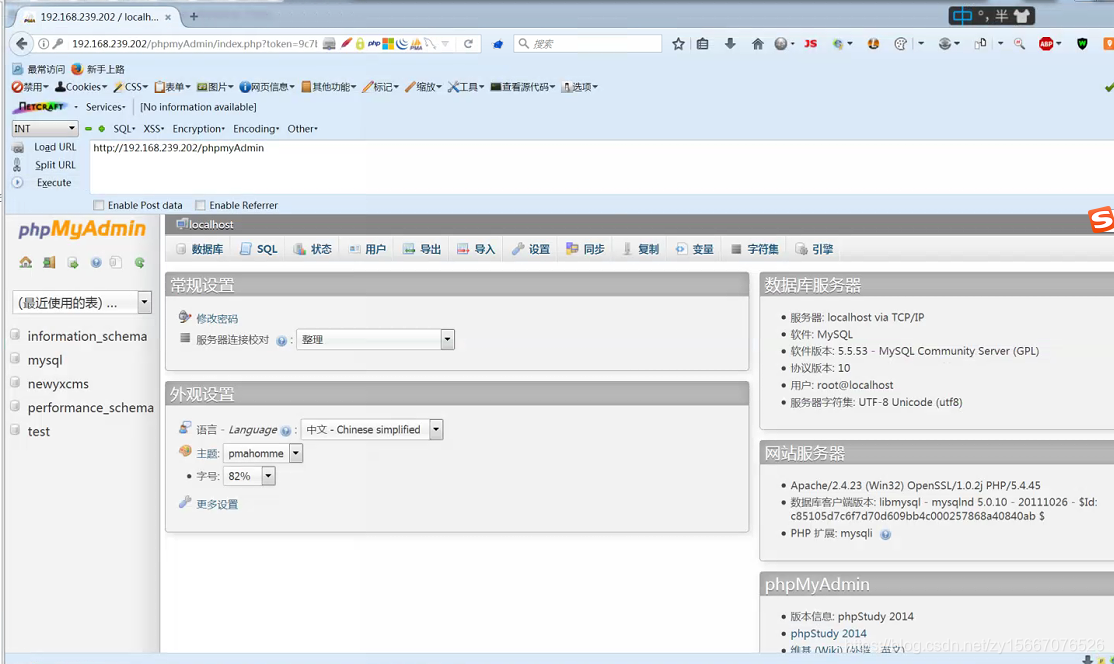Click the phpStudy 2014 link
Image resolution: width=1114 pixels, height=664 pixels.
point(828,633)
